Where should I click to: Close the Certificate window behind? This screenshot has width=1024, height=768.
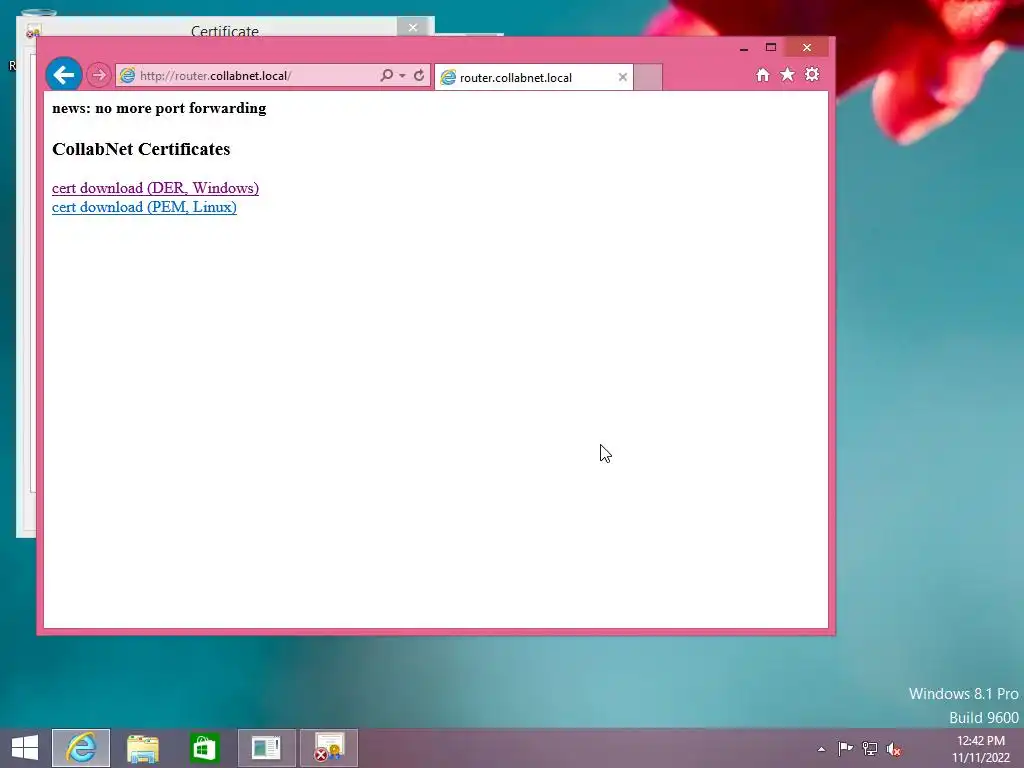[413, 27]
